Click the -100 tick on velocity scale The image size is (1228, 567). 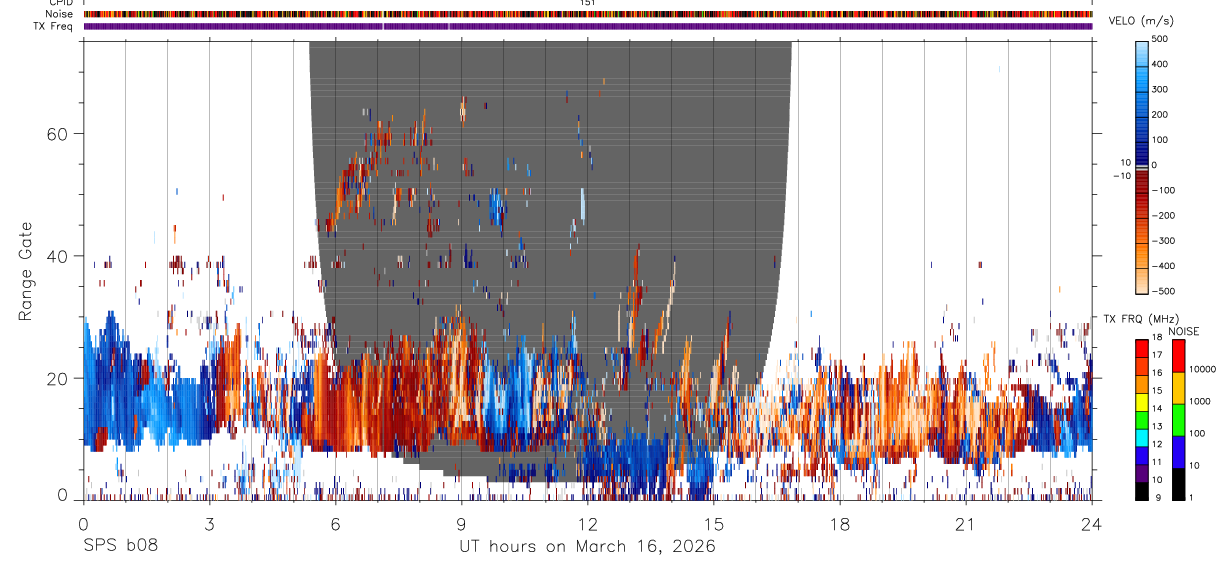tap(1162, 190)
